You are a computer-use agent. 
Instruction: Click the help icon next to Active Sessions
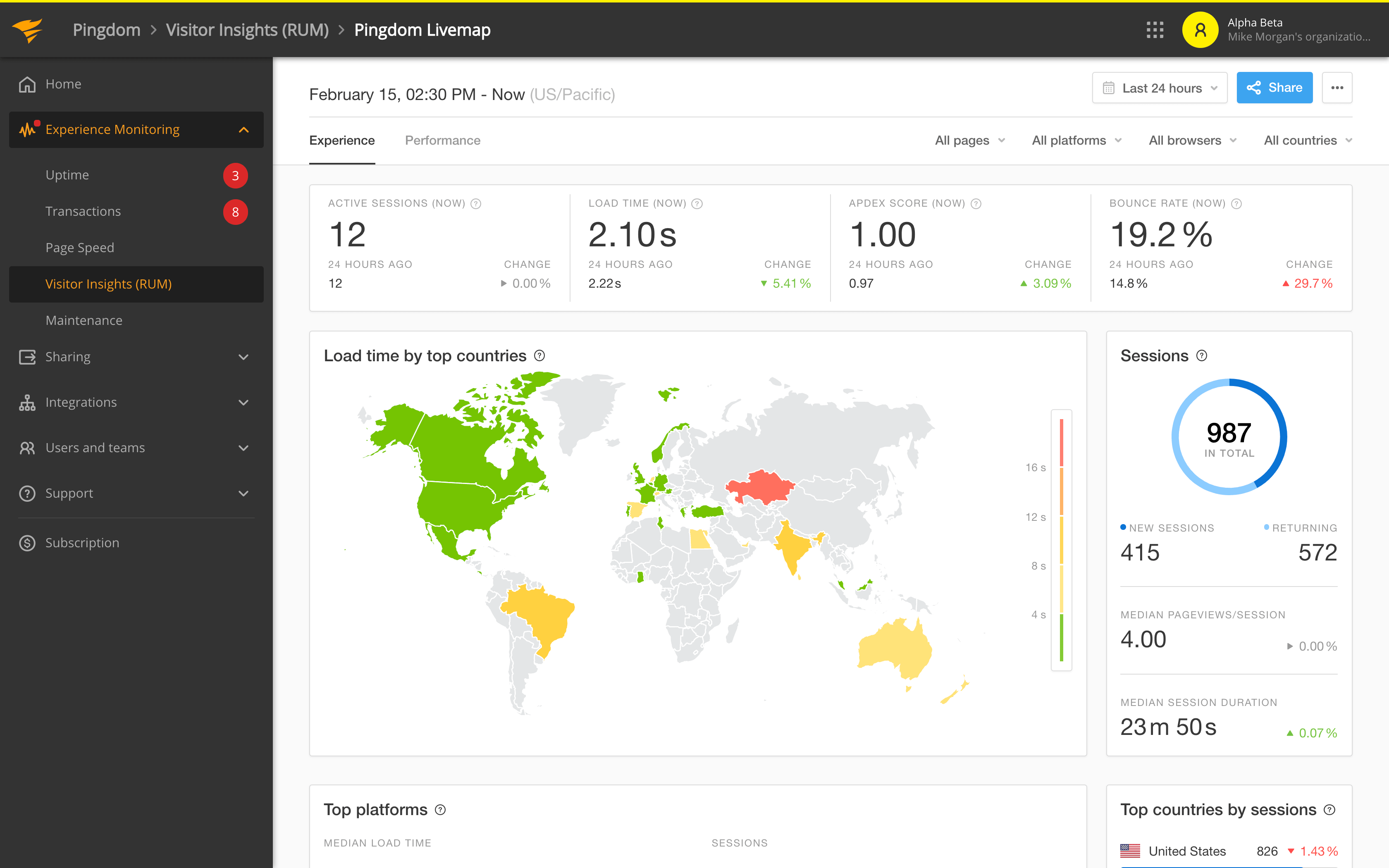[x=476, y=204]
